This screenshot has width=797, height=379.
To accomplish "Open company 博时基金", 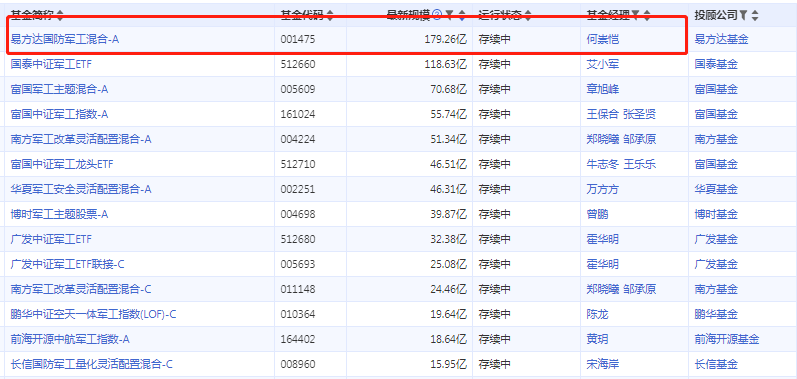I will [716, 214].
